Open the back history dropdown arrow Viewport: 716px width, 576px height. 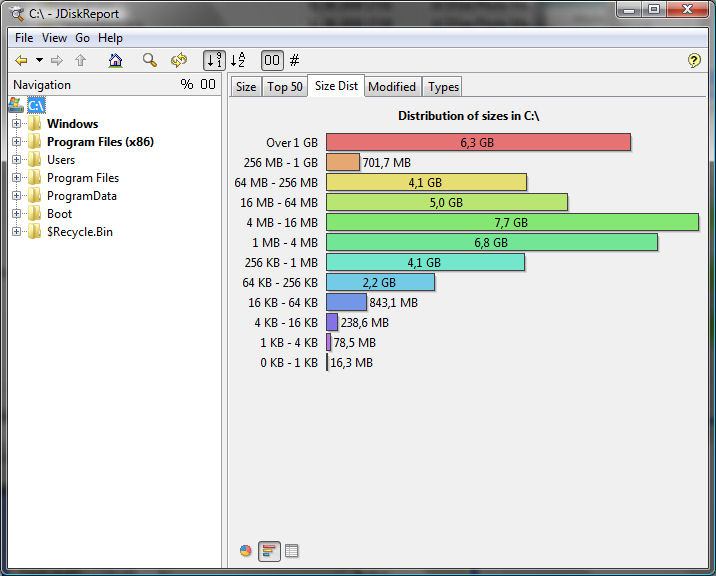tap(40, 60)
